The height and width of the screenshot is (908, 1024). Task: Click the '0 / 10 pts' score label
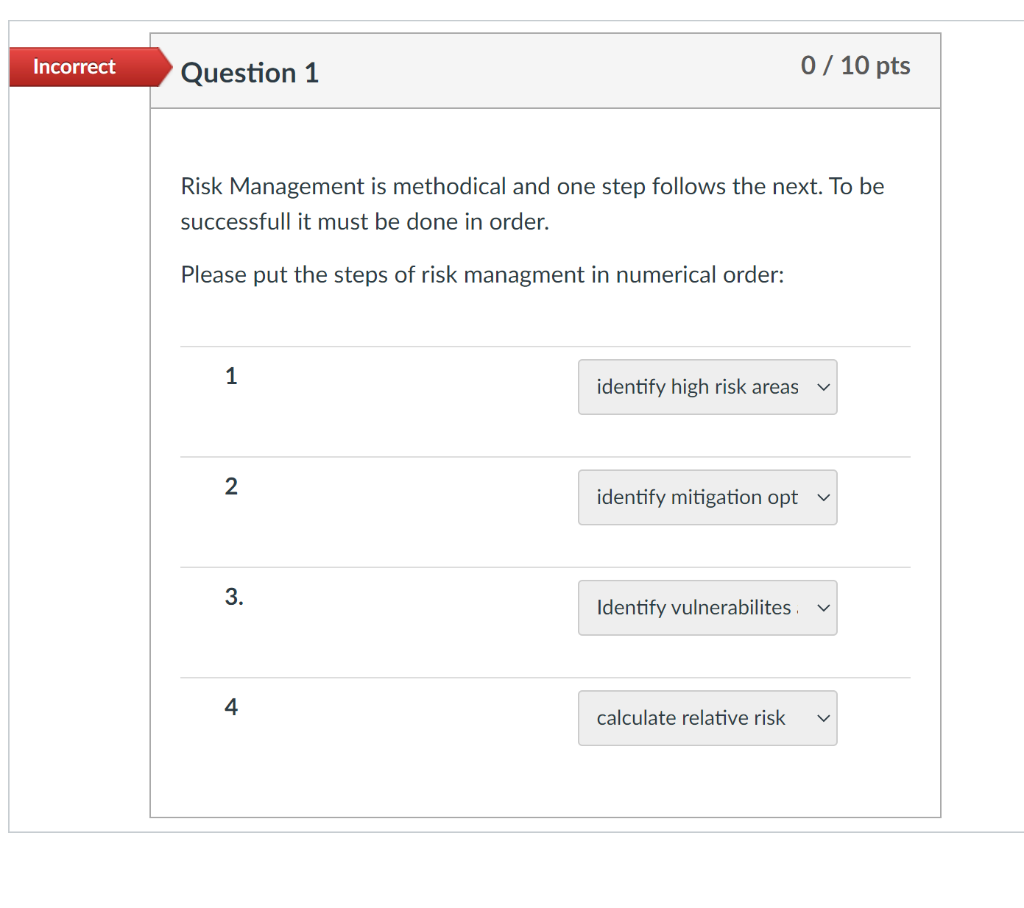pos(856,65)
